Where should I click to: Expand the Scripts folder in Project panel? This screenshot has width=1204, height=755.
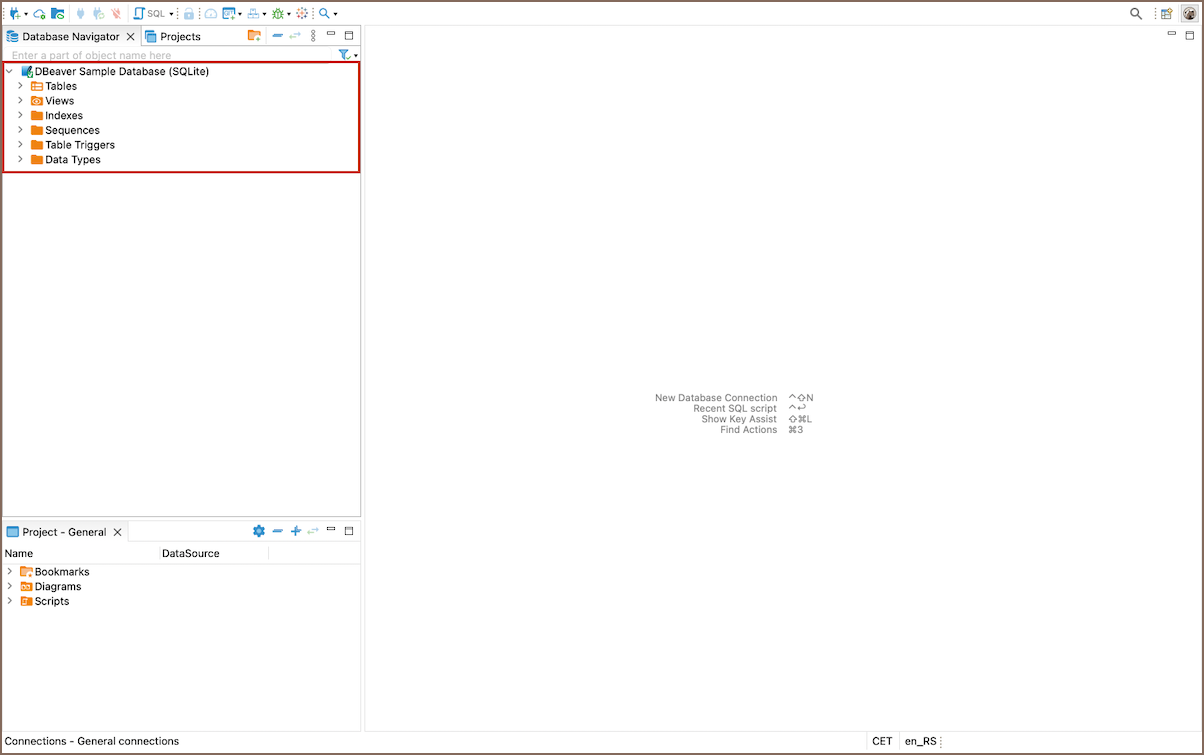[10, 601]
